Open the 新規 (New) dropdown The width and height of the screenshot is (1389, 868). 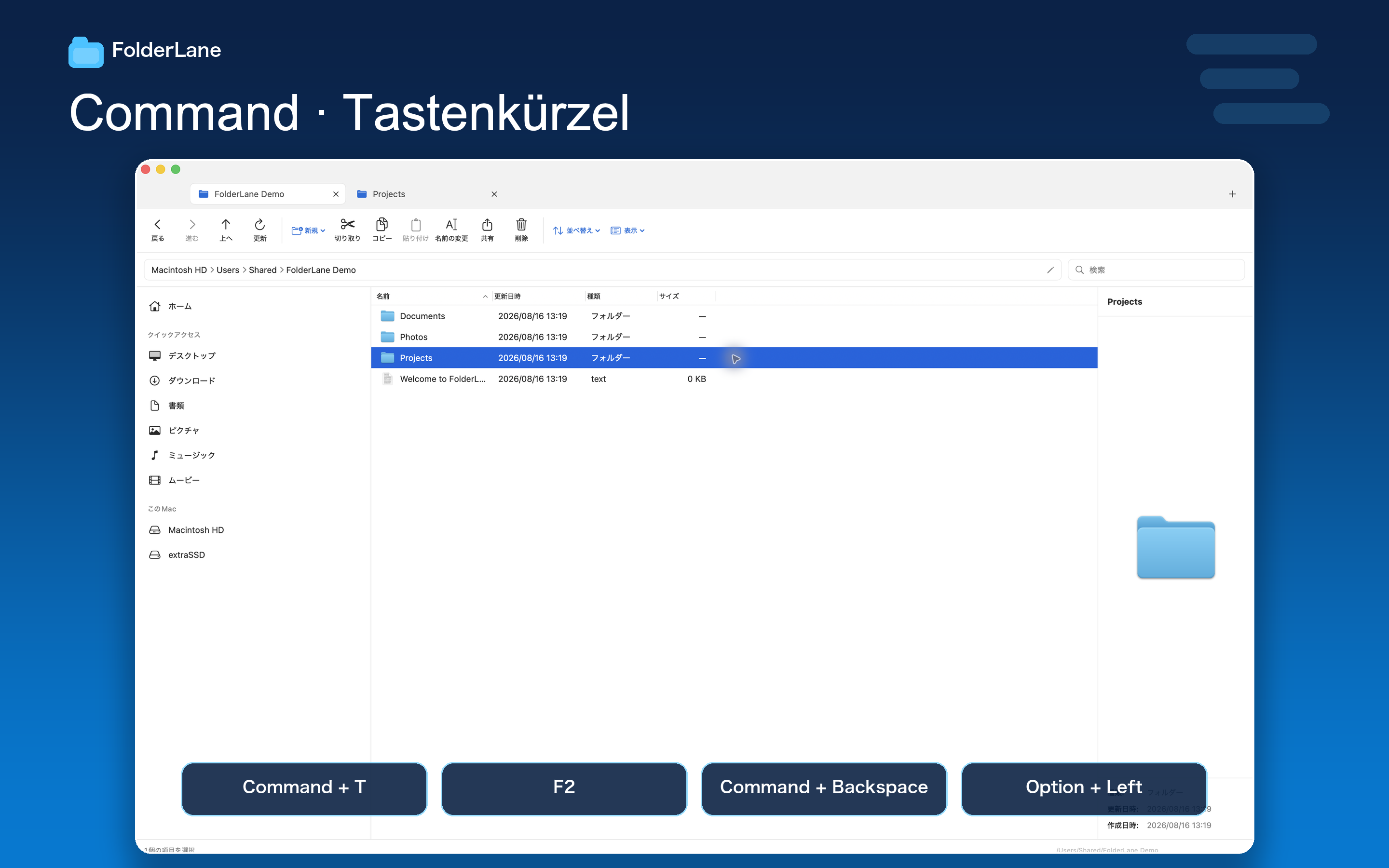pyautogui.click(x=308, y=230)
